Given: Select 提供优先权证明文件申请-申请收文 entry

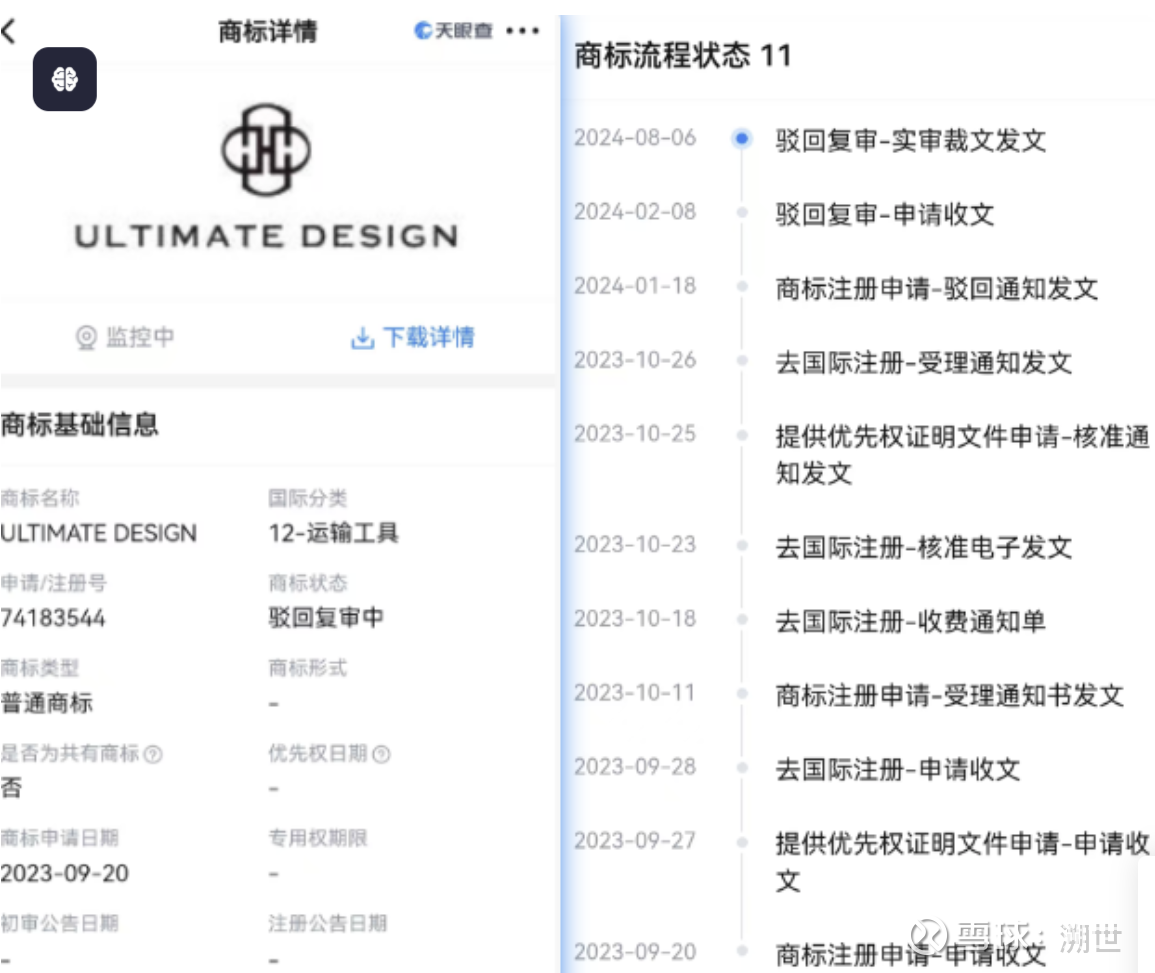Looking at the screenshot, I should pyautogui.click(x=962, y=862).
